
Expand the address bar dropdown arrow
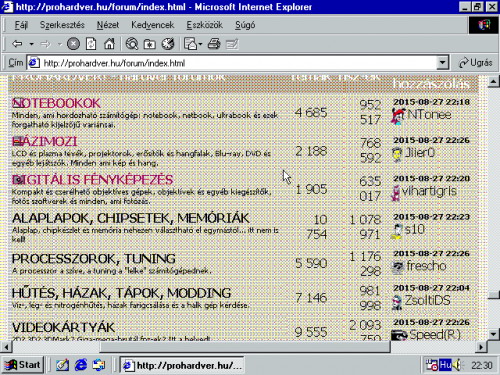[442, 63]
